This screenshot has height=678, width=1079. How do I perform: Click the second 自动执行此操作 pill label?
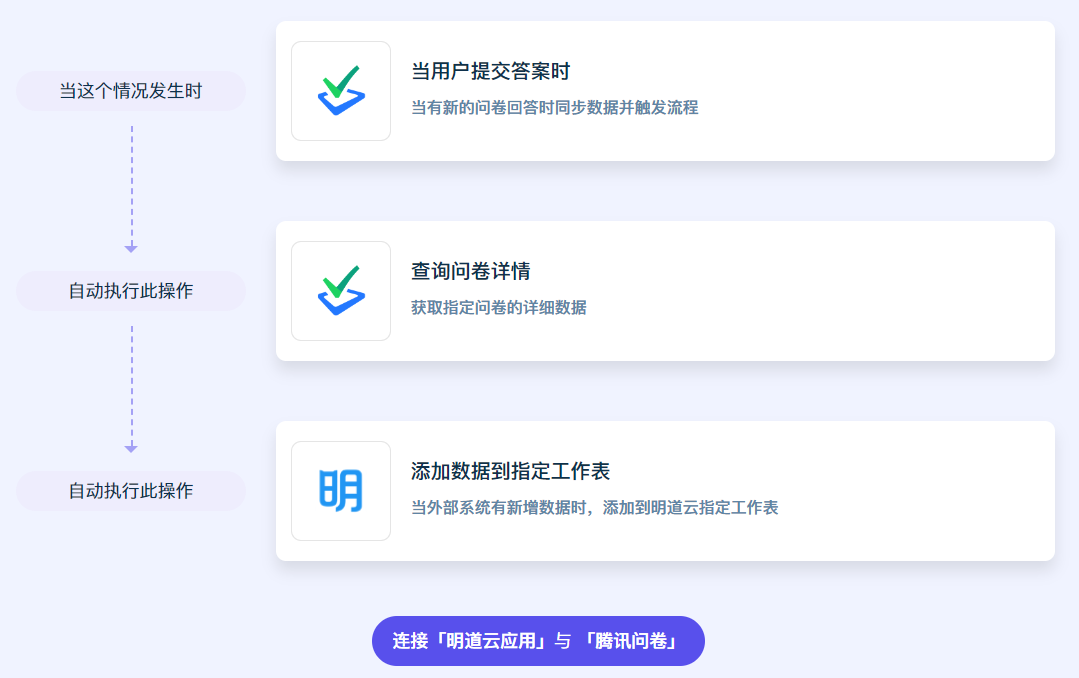click(x=131, y=491)
